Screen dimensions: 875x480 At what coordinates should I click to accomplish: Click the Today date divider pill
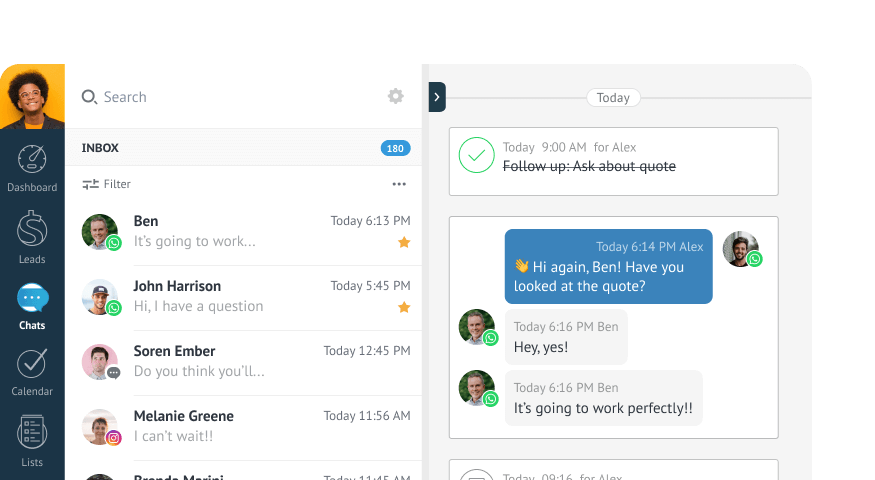pos(613,98)
